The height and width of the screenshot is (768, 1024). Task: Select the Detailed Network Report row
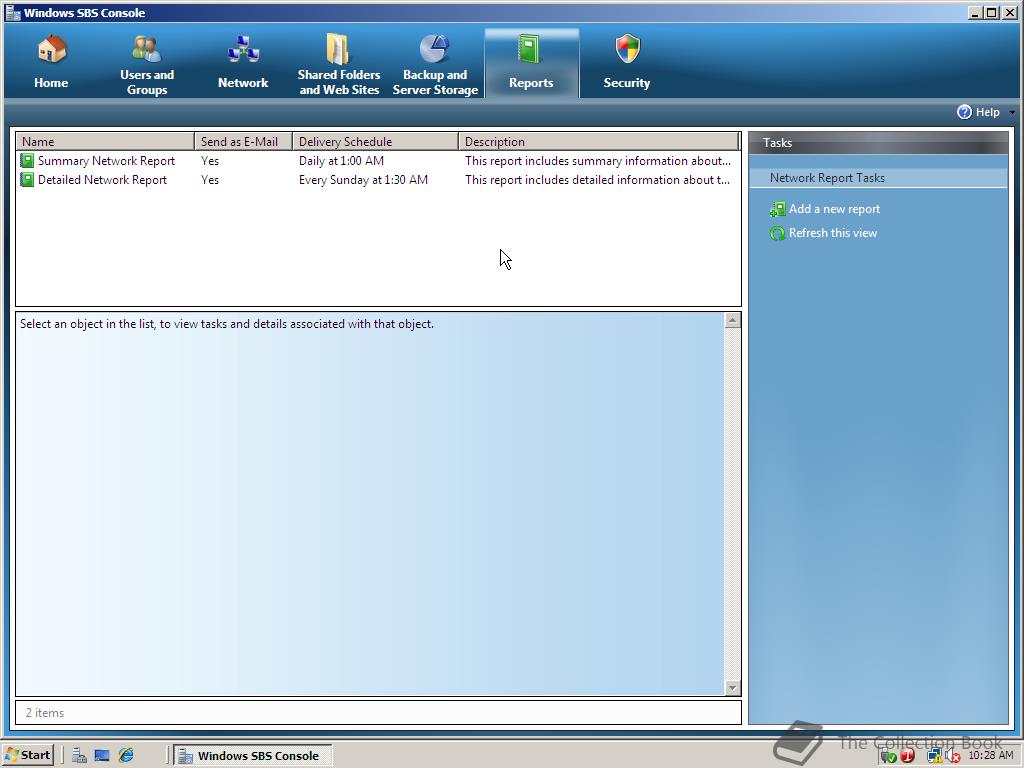click(378, 180)
